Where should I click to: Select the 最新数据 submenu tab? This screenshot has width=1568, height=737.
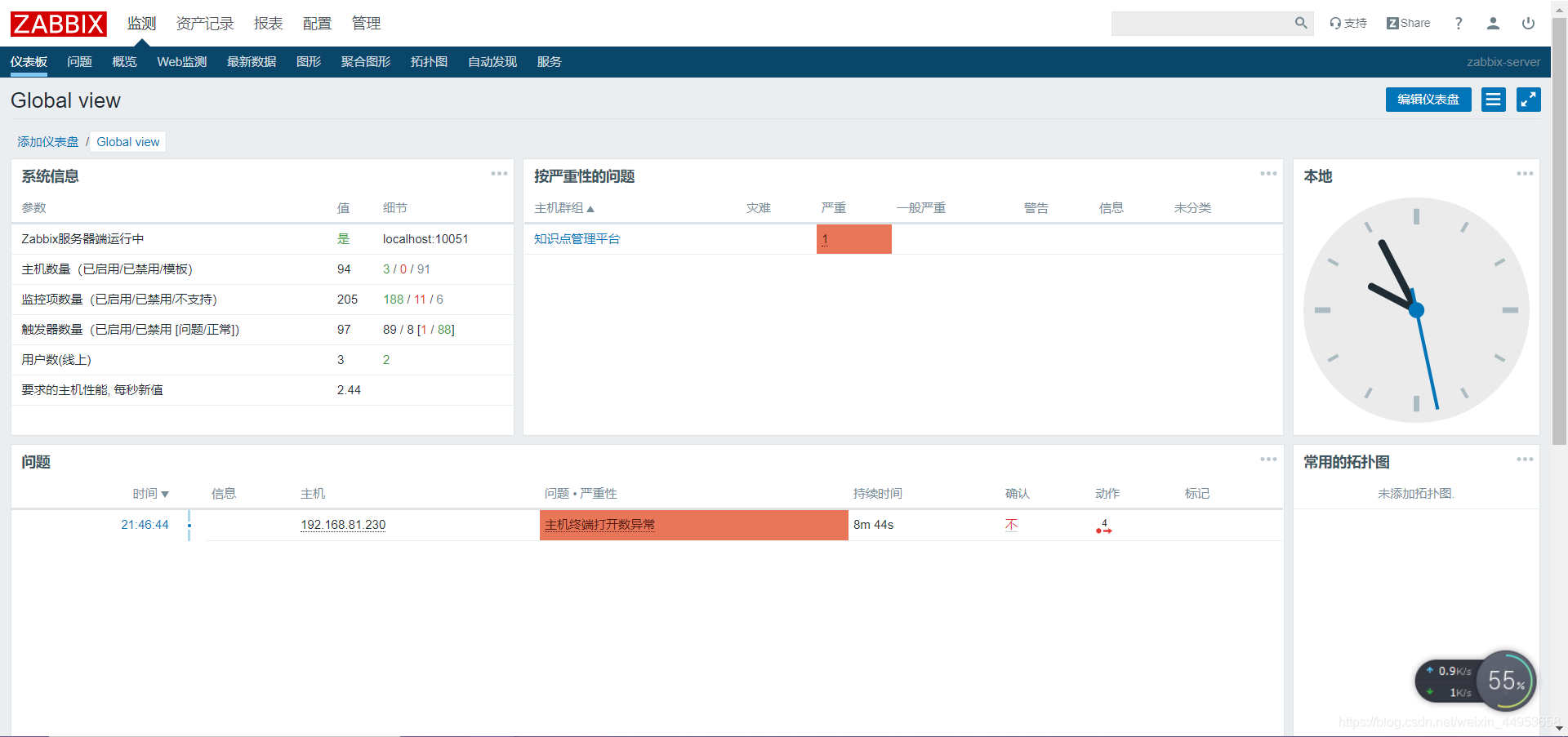click(251, 62)
